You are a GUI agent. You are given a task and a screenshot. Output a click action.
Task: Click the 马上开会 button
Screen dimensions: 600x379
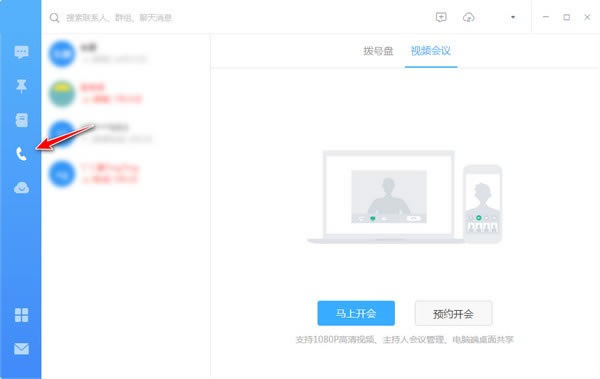356,313
